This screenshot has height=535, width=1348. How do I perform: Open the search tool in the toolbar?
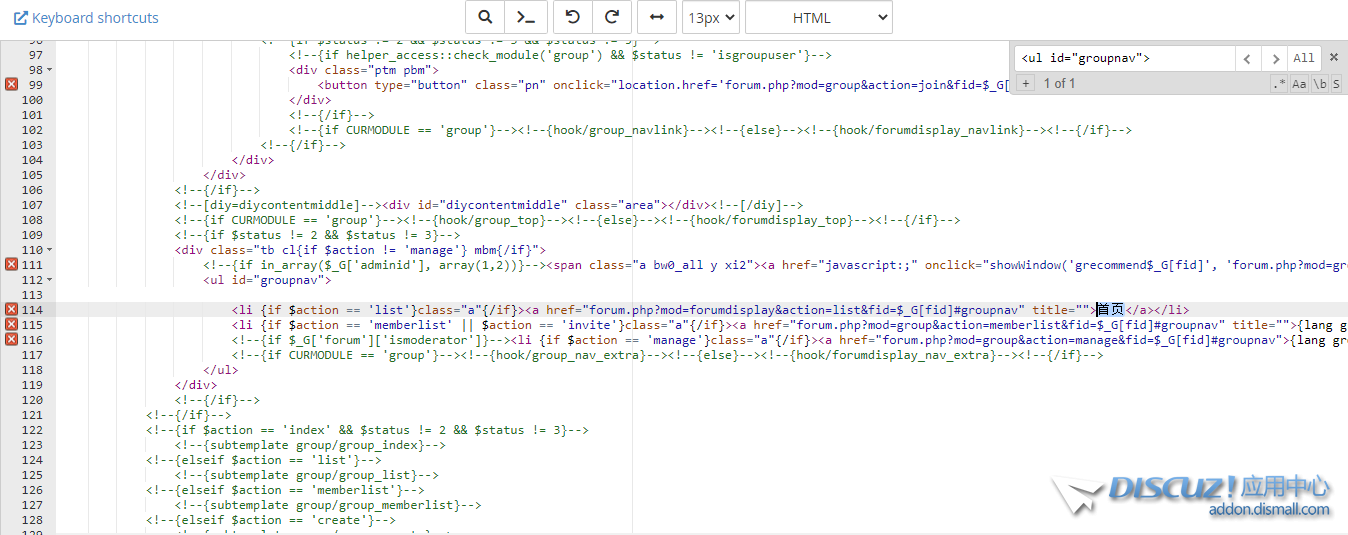click(x=485, y=18)
